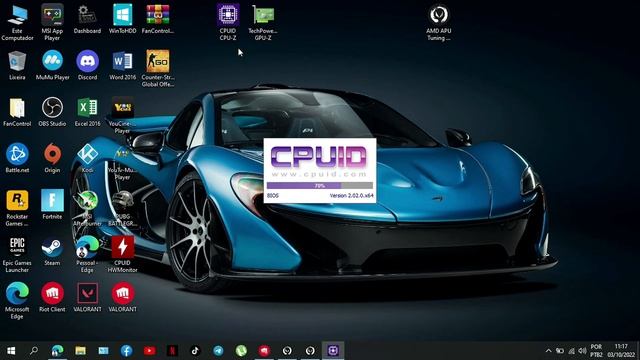Open the volume control in tray

point(582,351)
